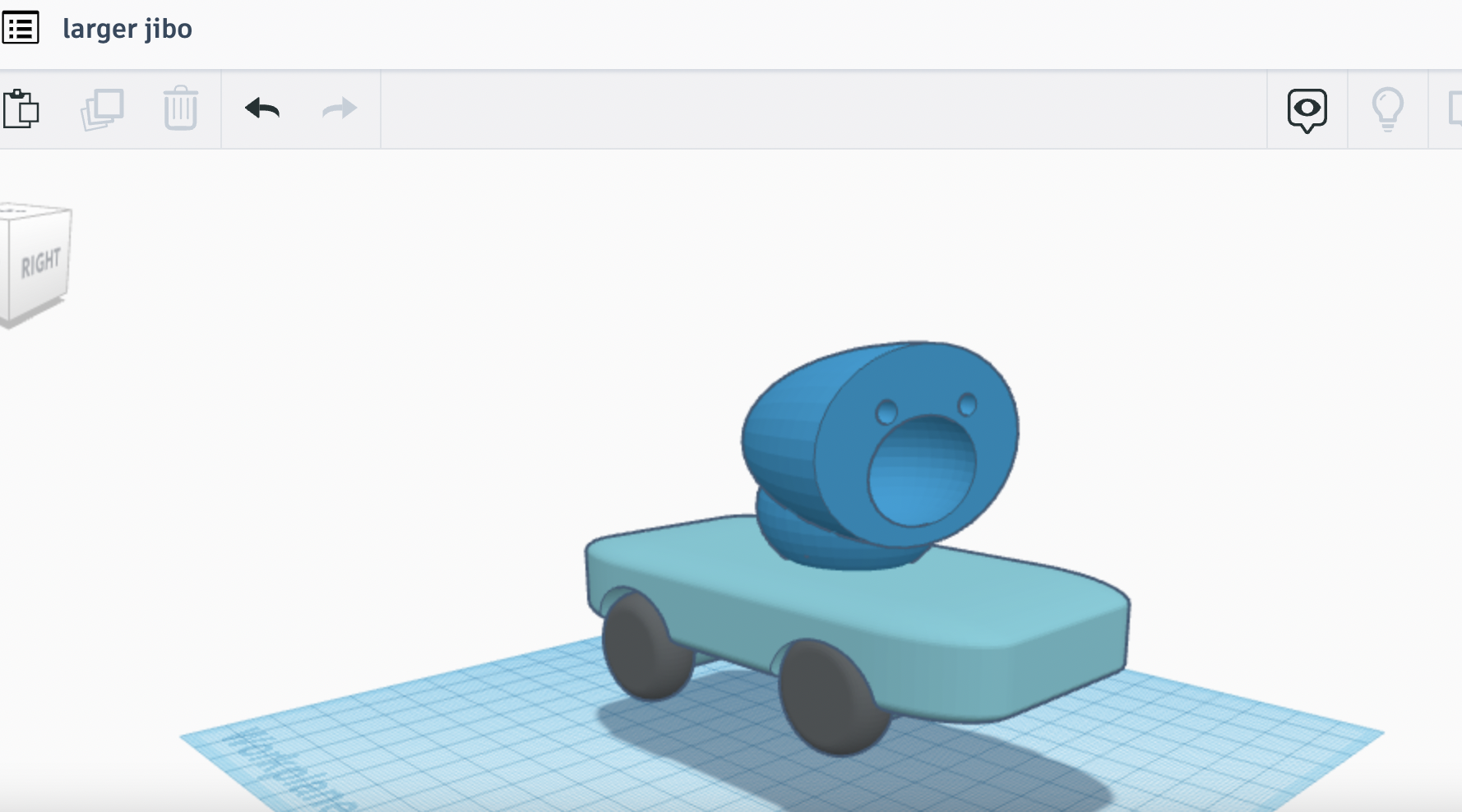Open the Notes eye-bubble tool
The image size is (1462, 812).
pyautogui.click(x=1307, y=110)
